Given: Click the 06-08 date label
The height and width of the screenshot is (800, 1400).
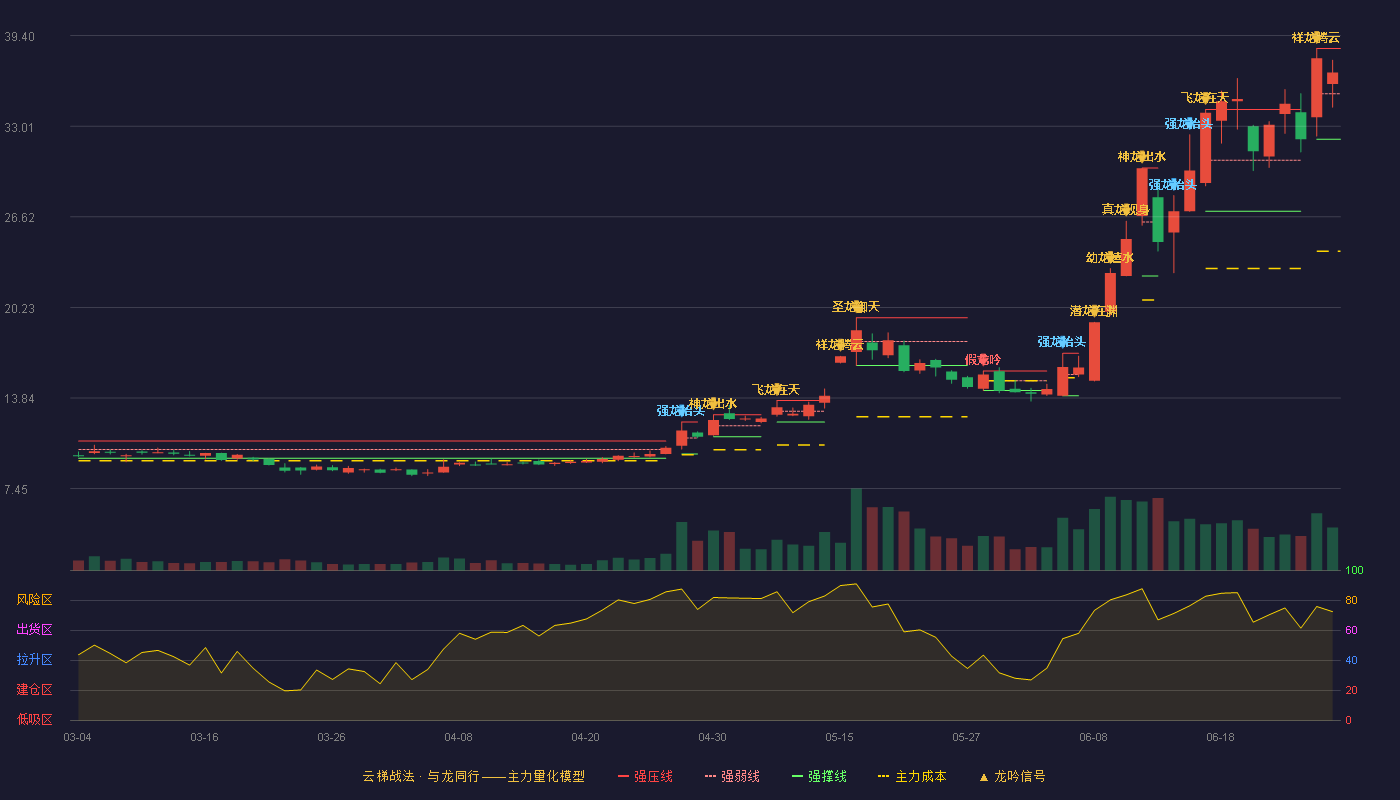Looking at the screenshot, I should (x=1093, y=737).
